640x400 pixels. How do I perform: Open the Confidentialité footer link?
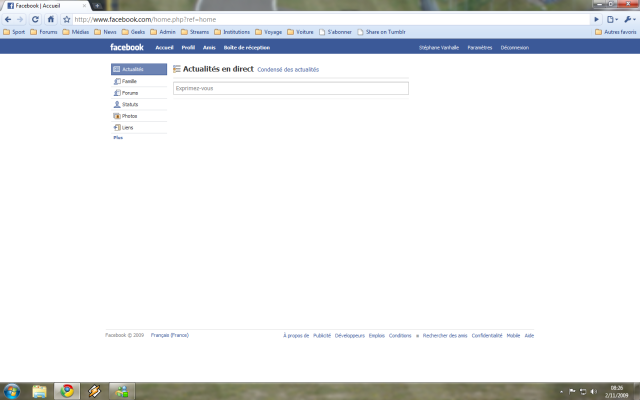(x=487, y=336)
